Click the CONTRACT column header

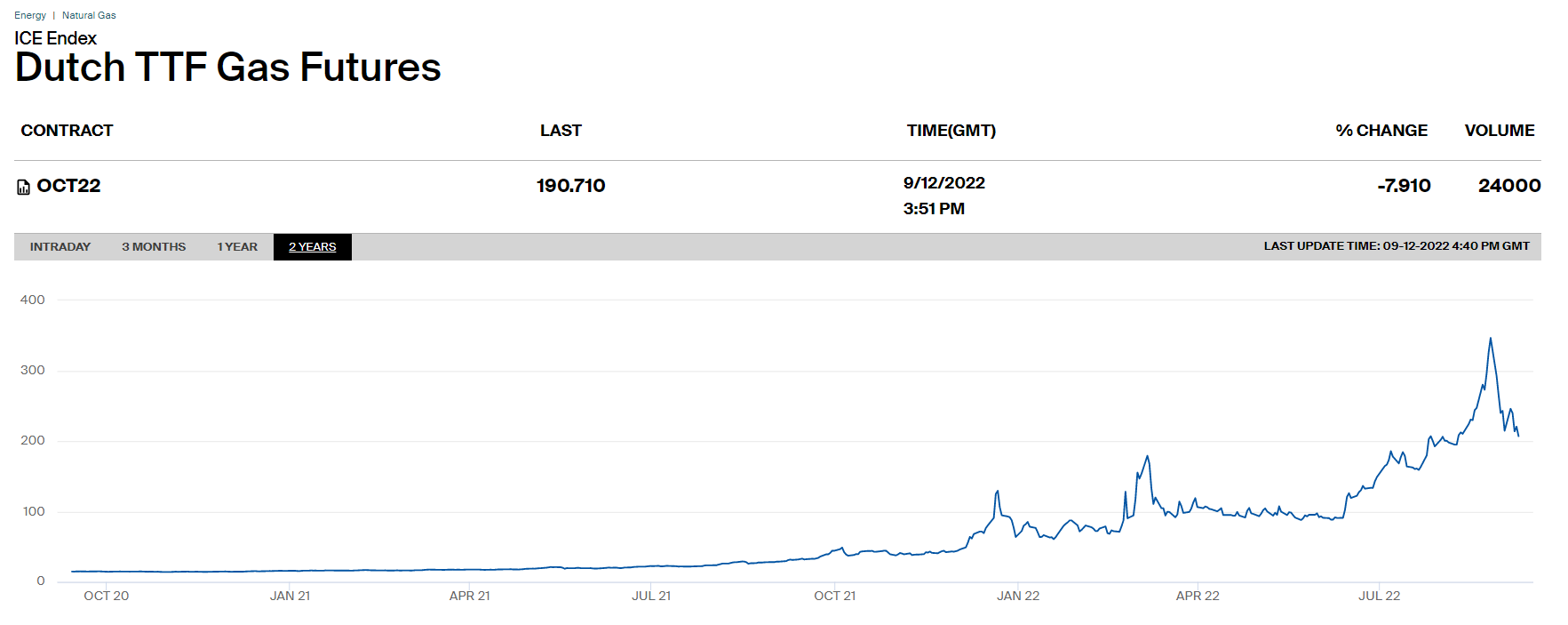67,131
